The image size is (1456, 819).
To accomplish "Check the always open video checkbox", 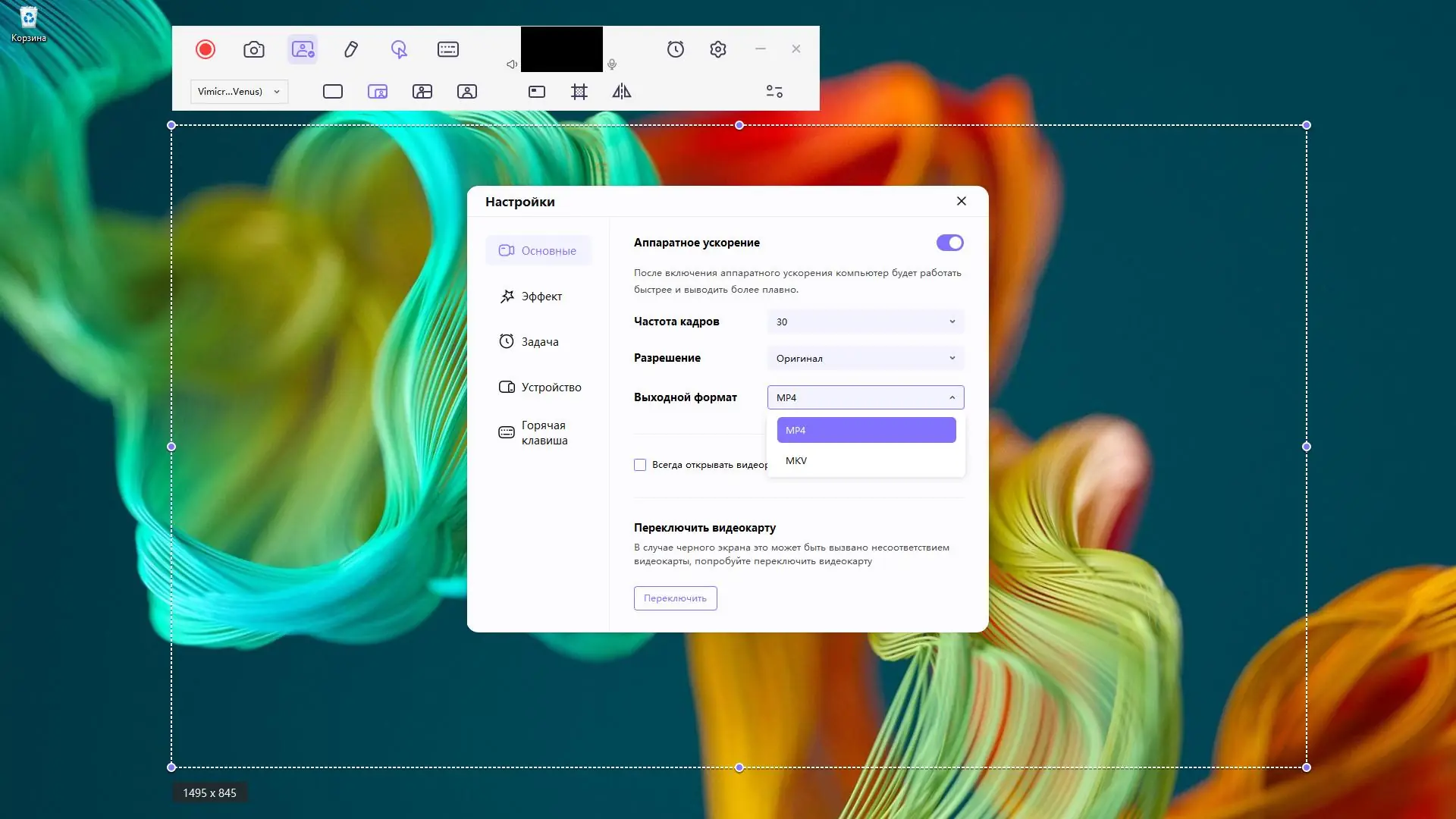I will point(640,465).
